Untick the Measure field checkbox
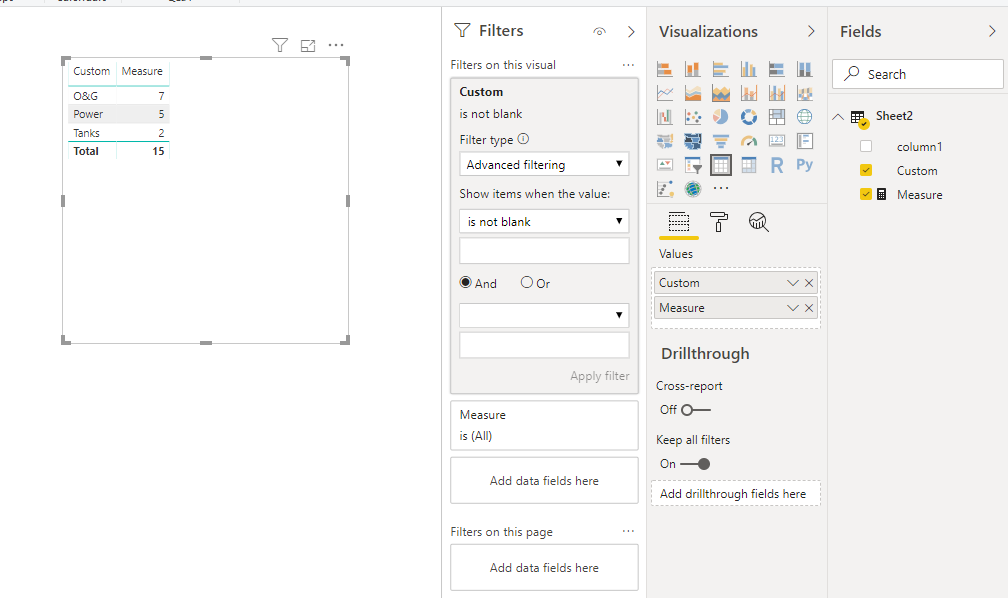This screenshot has height=598, width=1008. (866, 194)
